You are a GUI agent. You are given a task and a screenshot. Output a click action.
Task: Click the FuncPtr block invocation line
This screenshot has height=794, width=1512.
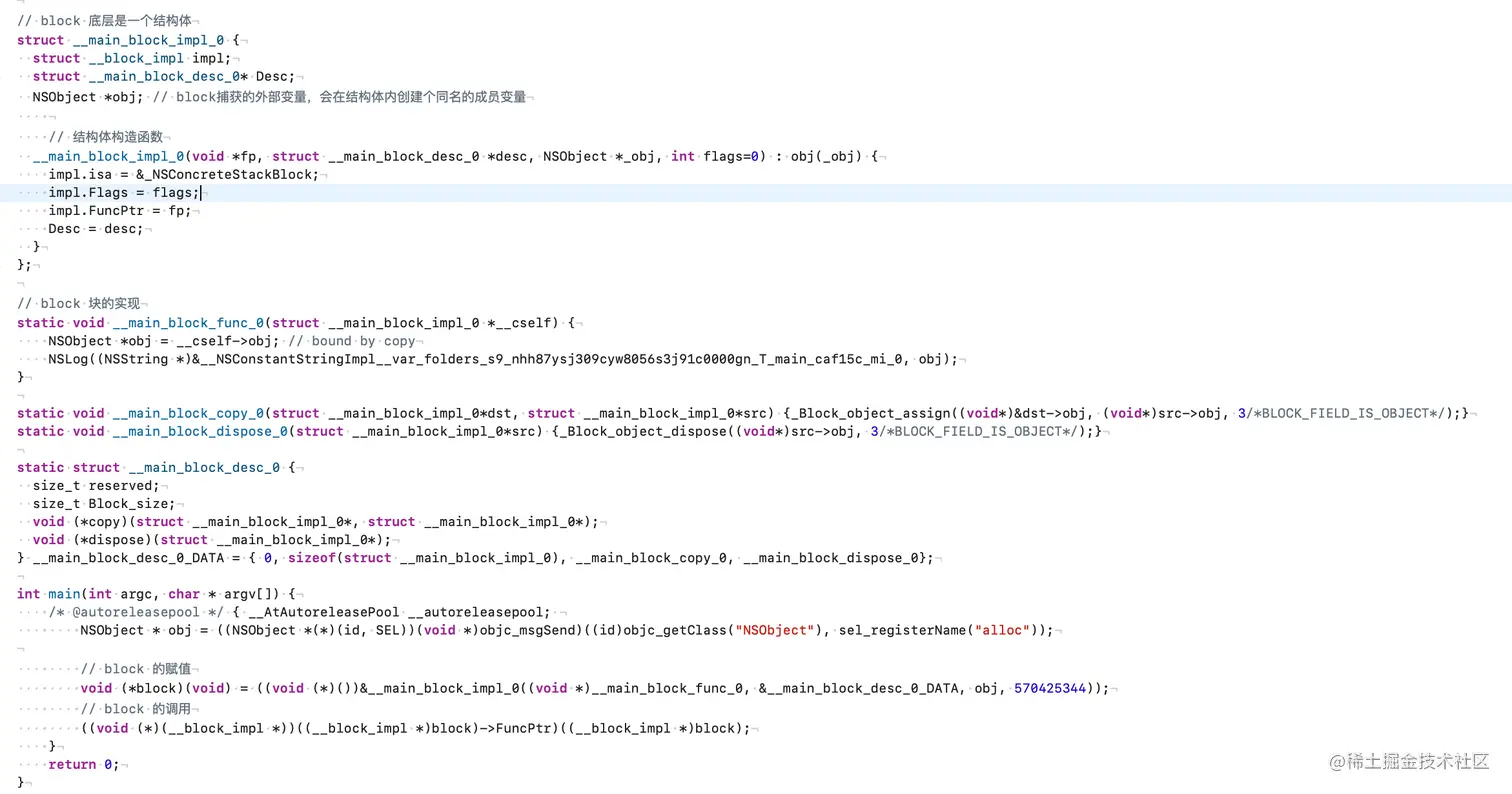click(415, 729)
